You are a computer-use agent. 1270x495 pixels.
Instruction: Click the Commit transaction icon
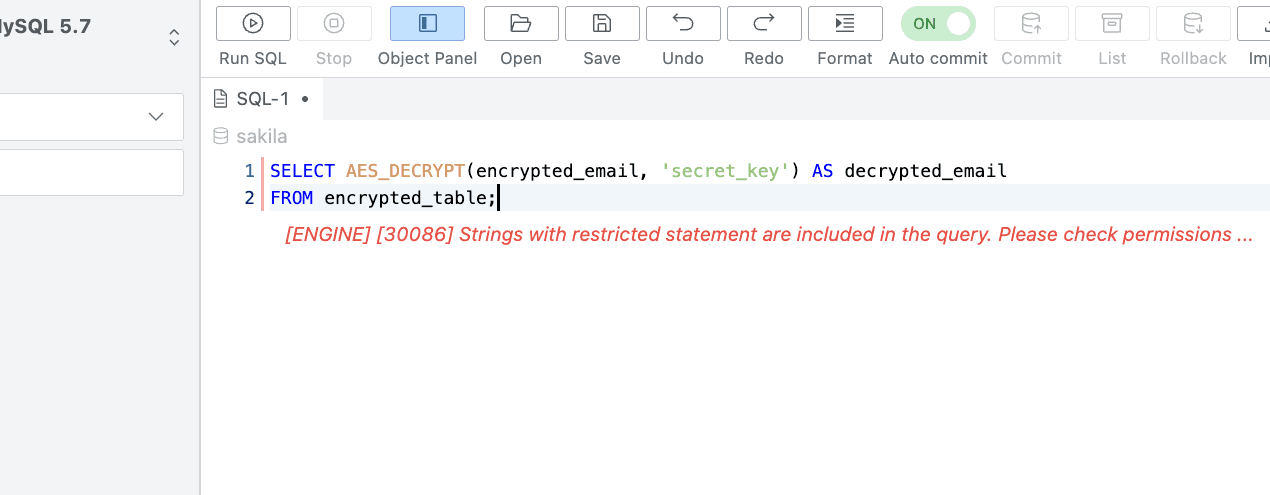1031,23
